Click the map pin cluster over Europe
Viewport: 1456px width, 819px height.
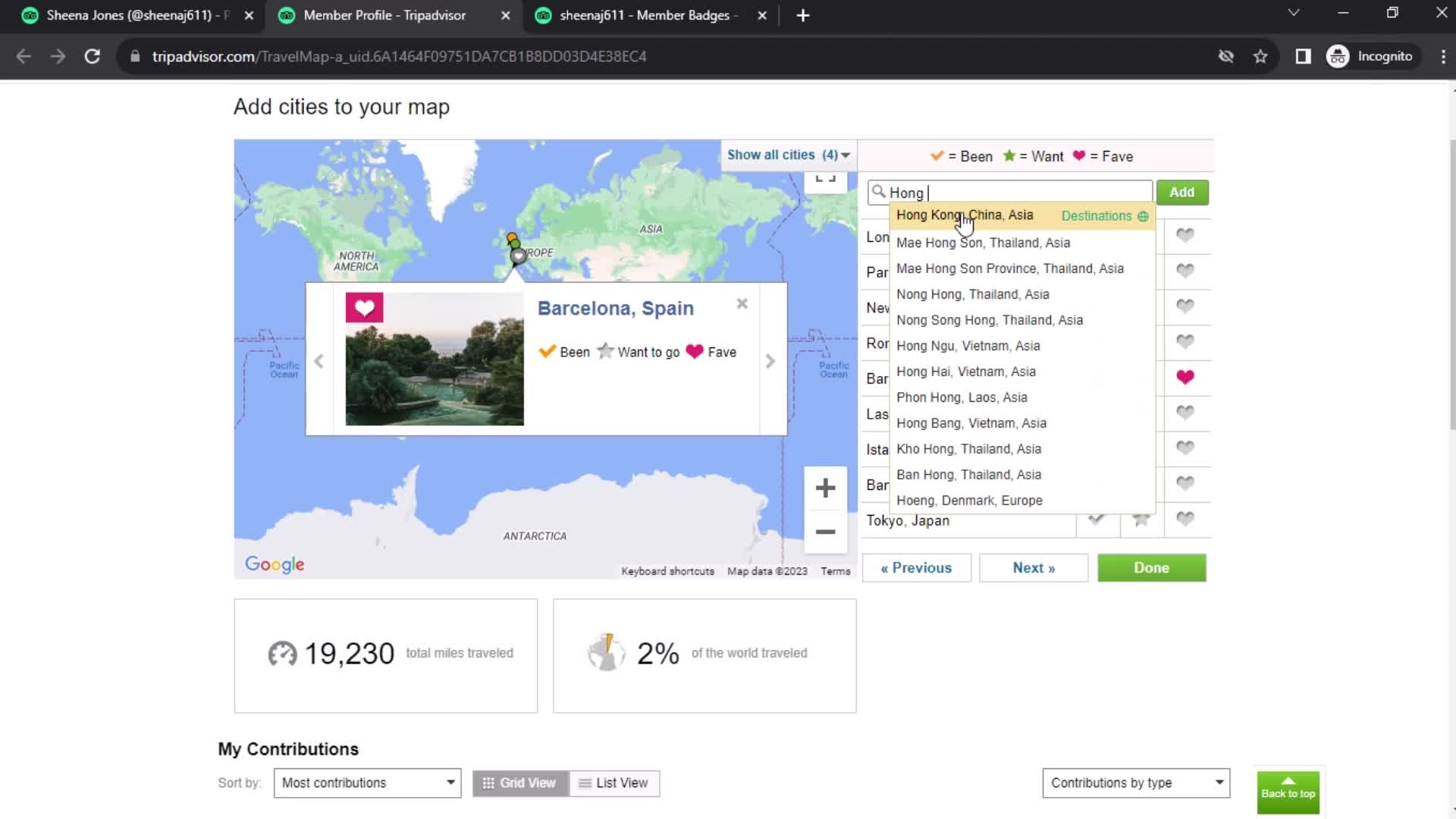(x=515, y=249)
